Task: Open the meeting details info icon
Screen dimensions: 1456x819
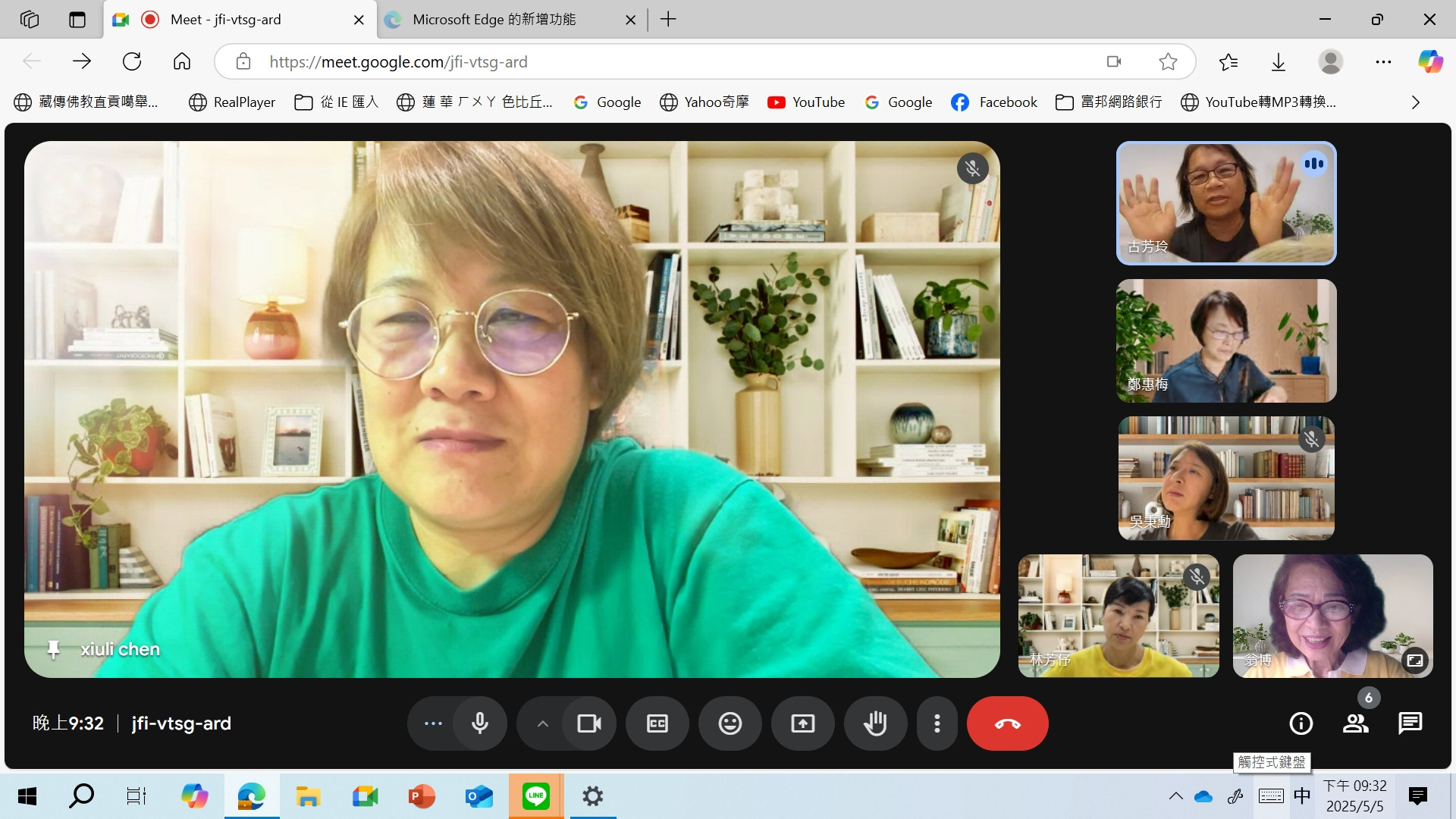Action: [1301, 723]
